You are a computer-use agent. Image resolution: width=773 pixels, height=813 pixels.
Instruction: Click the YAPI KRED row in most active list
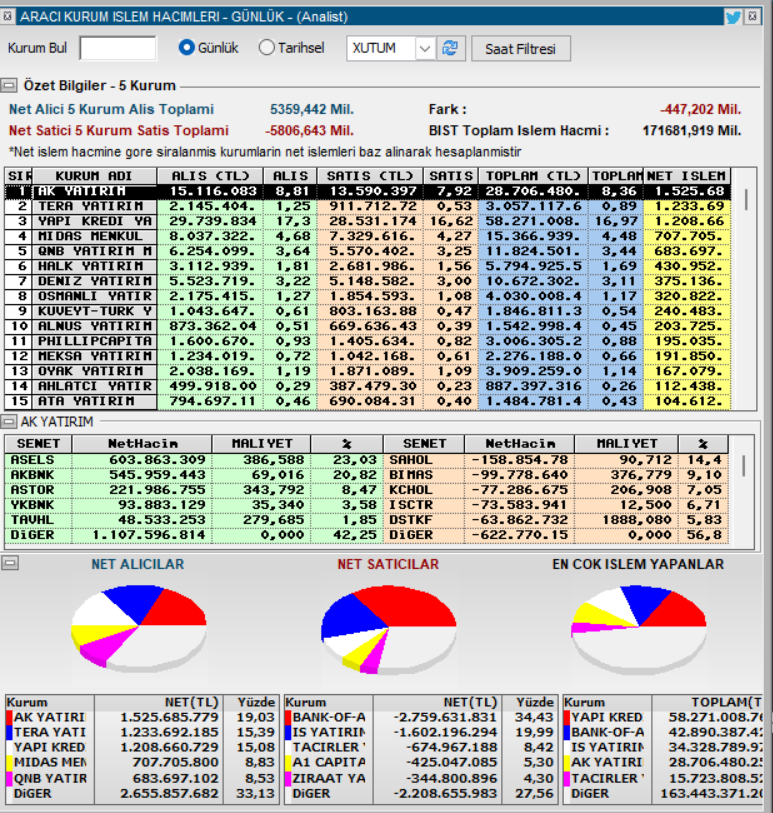click(x=664, y=718)
